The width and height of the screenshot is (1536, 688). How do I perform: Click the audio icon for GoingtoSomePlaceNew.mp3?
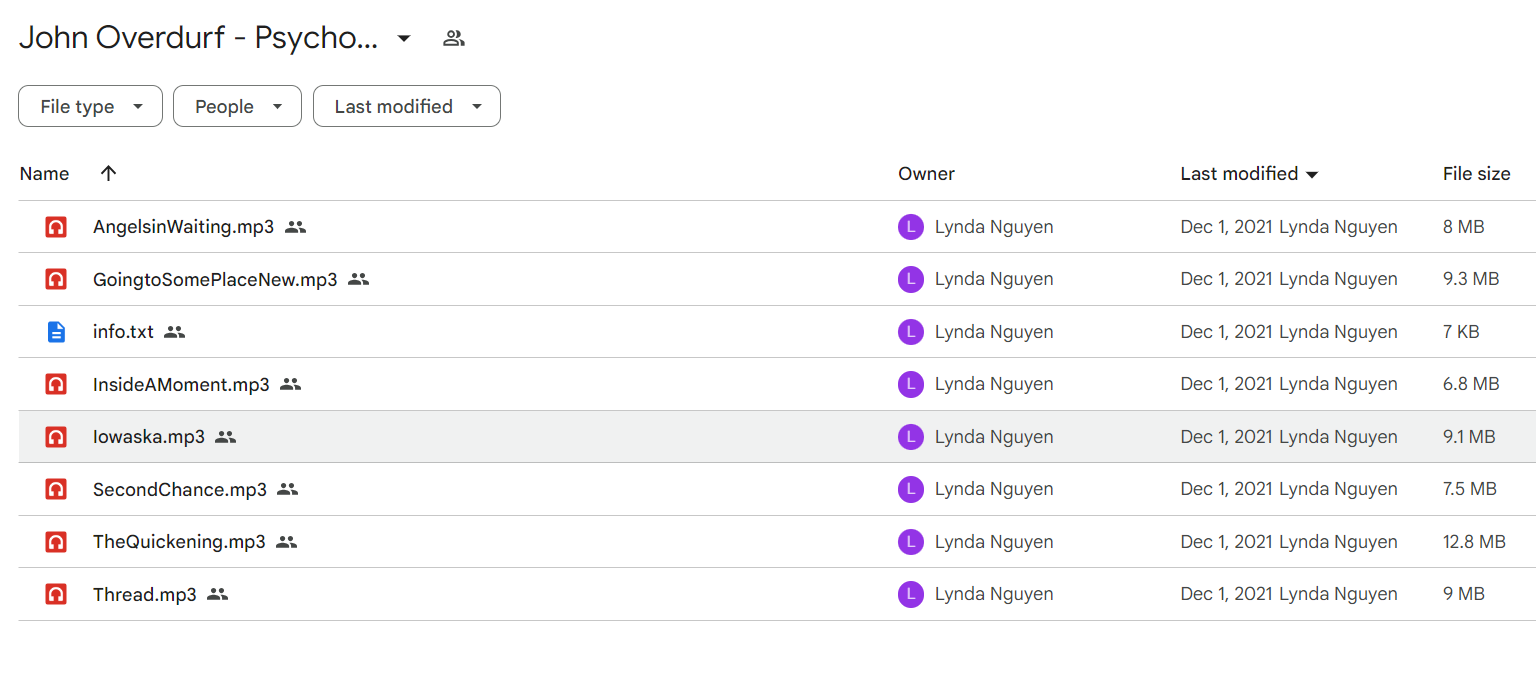56,279
